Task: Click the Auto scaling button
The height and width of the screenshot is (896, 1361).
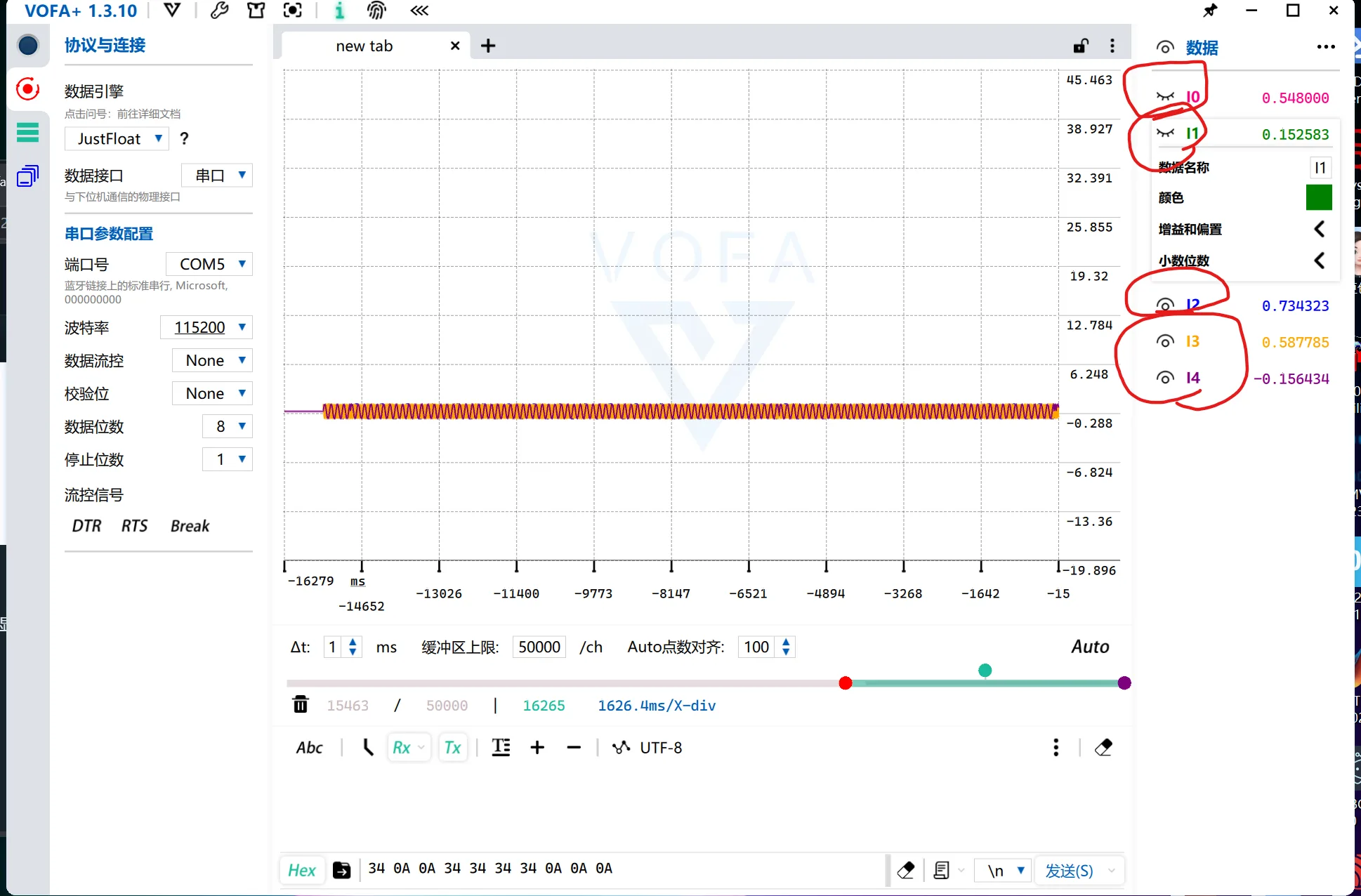Action: (1090, 647)
